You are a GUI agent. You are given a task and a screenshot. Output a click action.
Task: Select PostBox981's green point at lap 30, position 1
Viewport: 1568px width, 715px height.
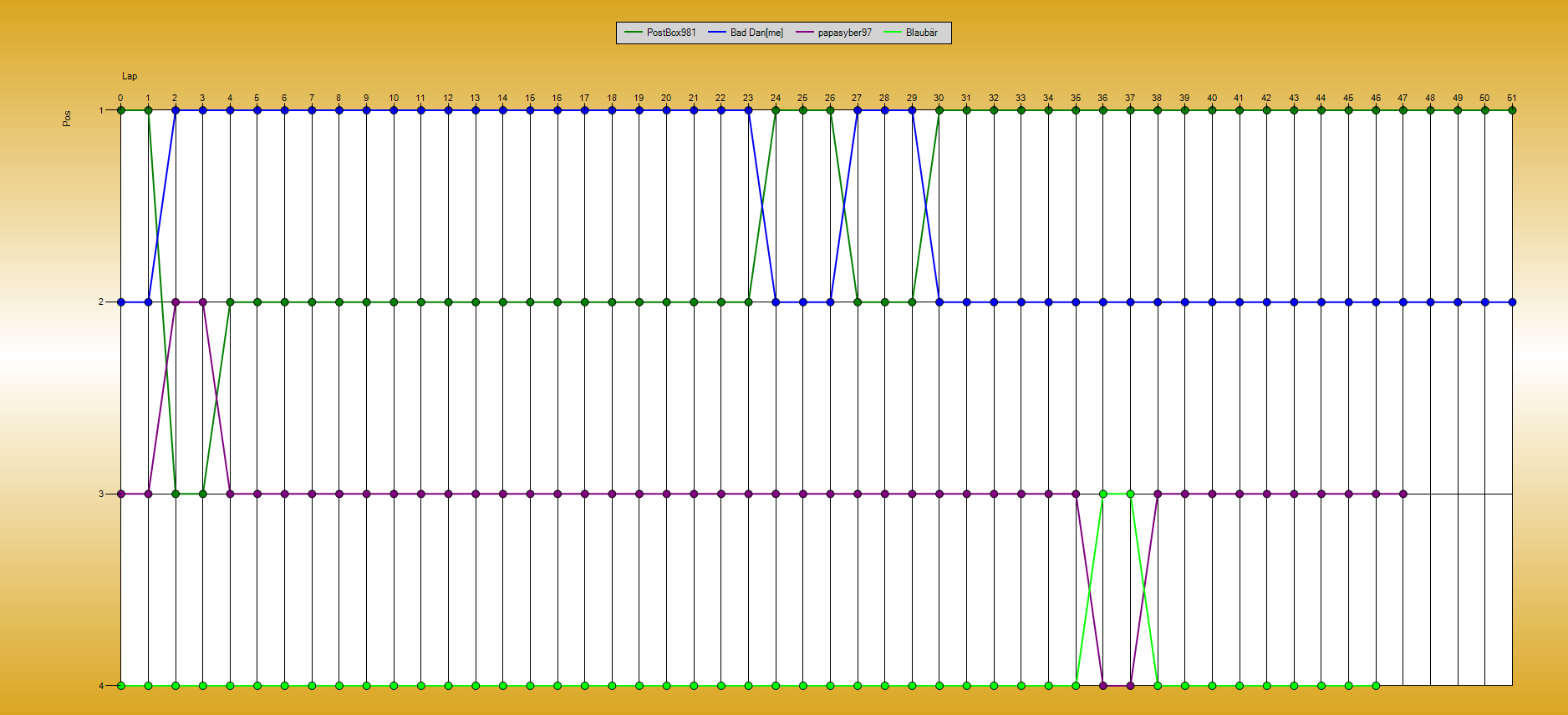(x=939, y=110)
